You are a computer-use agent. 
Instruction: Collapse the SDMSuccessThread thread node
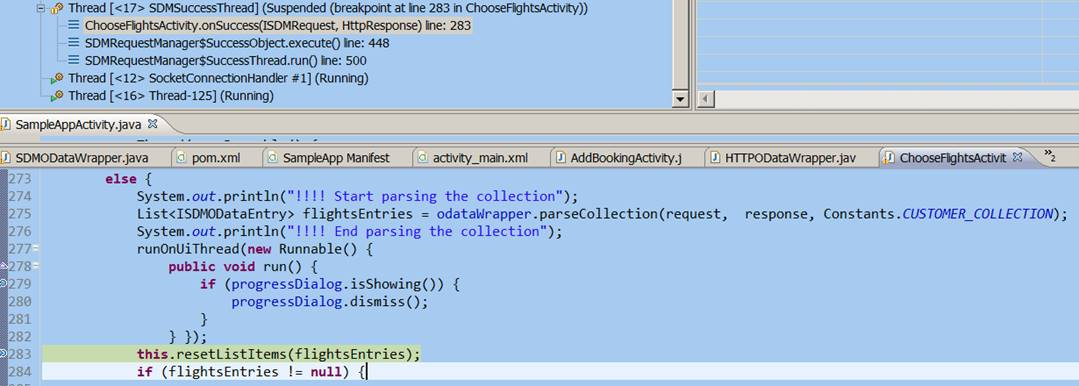pyautogui.click(x=40, y=9)
